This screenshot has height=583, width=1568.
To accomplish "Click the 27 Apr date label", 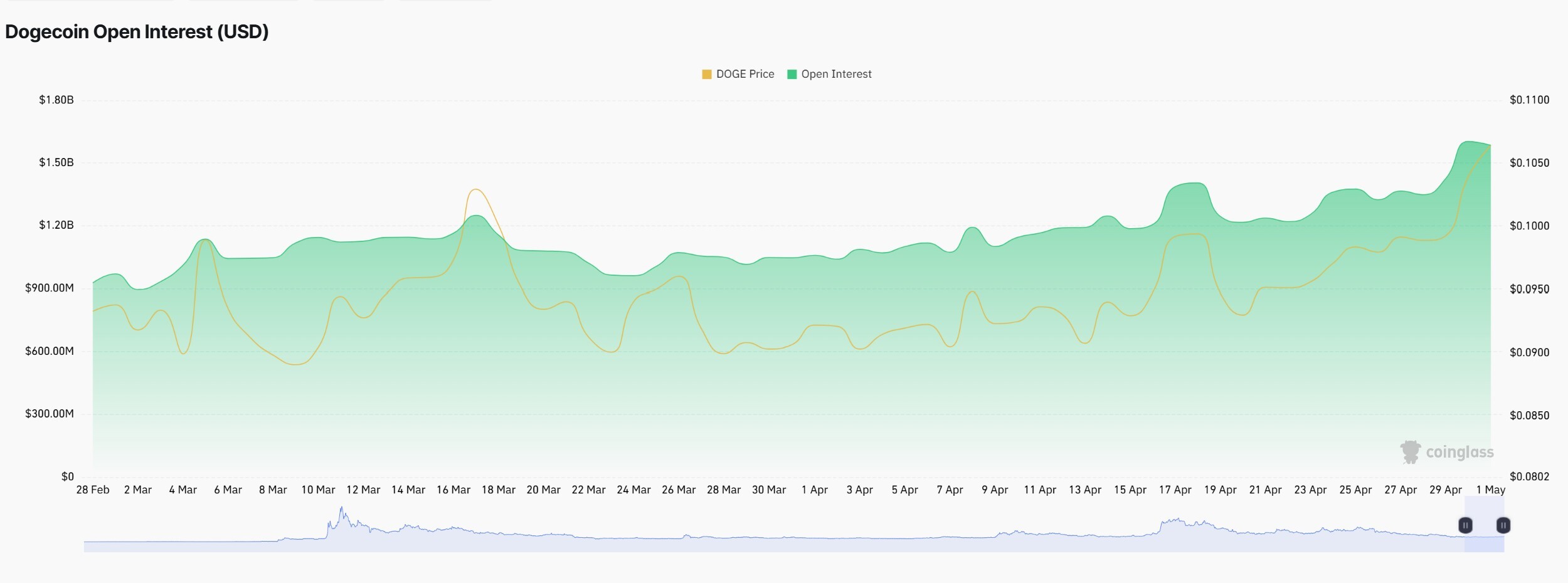I will point(1401,490).
